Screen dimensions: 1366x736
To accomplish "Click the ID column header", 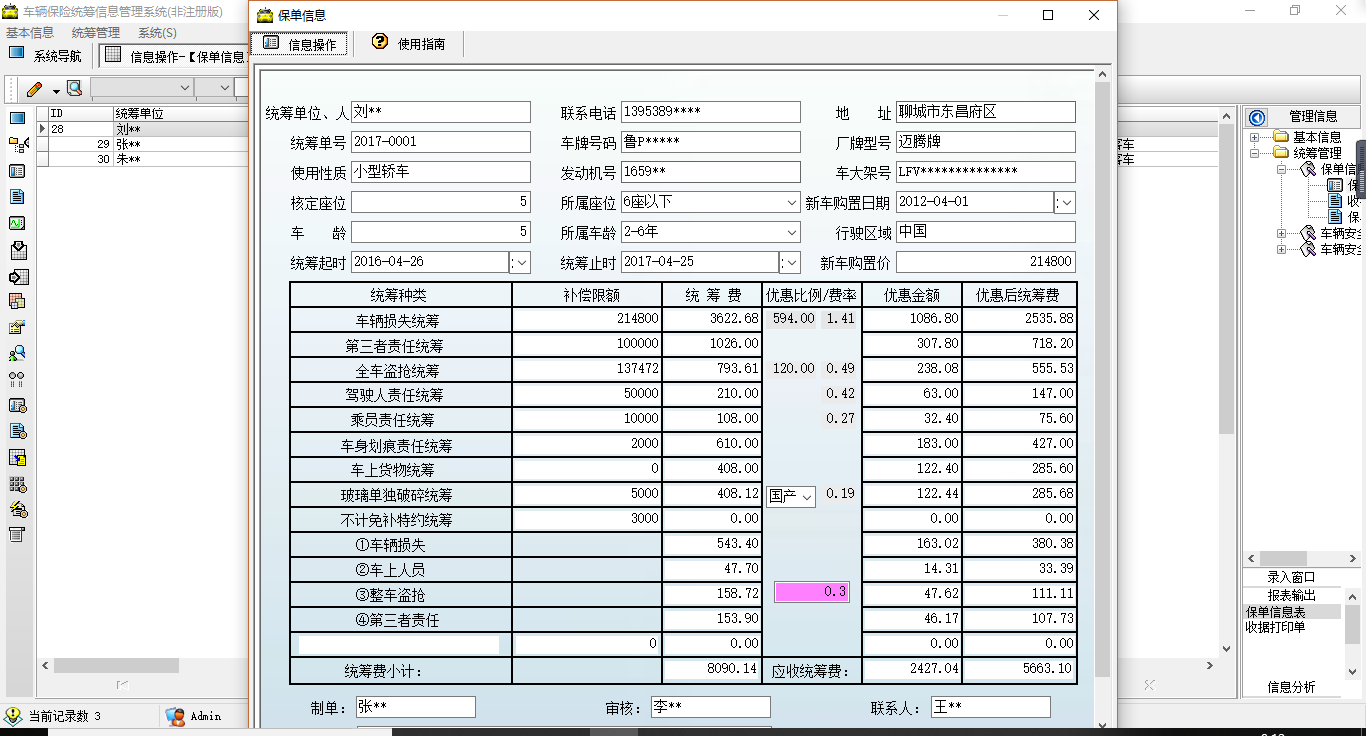I will pos(81,114).
